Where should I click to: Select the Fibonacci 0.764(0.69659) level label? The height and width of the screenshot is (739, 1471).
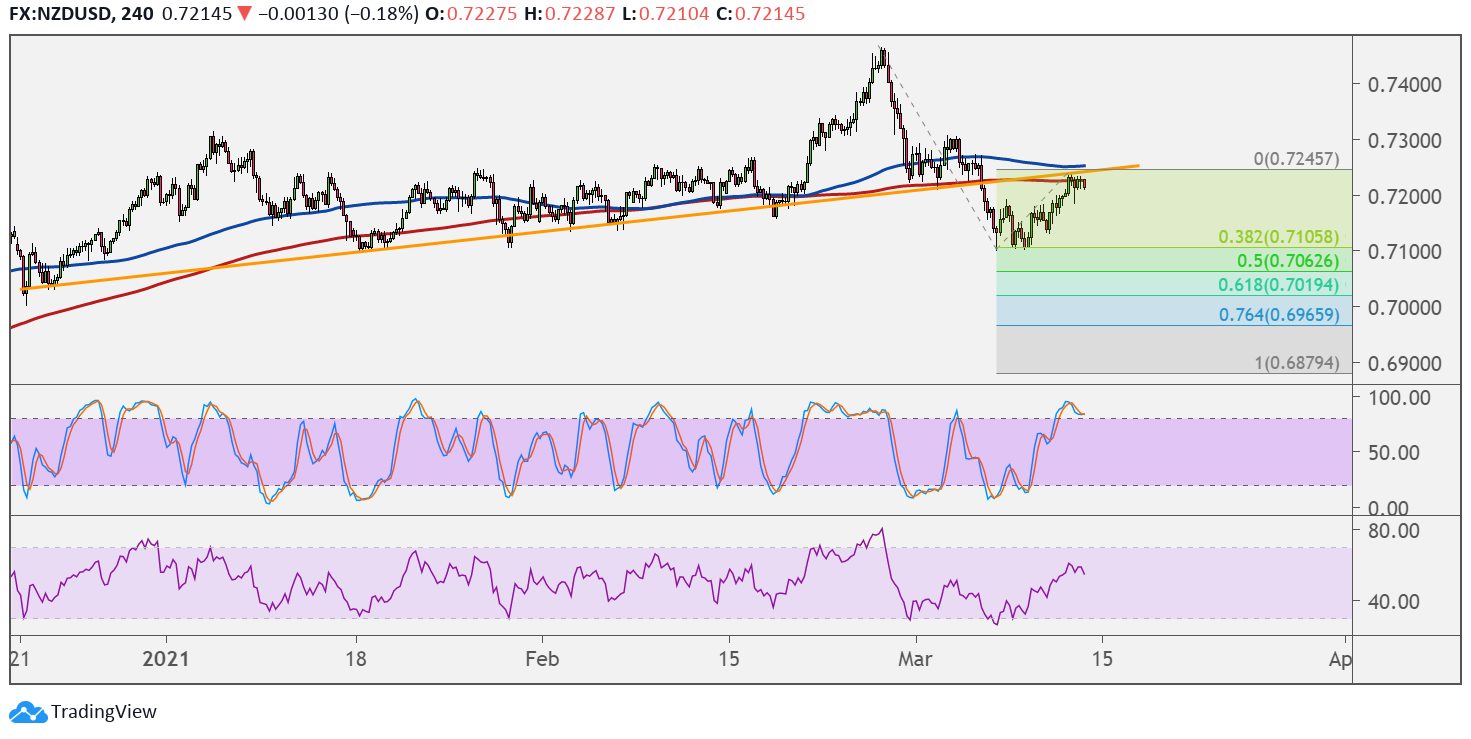tap(1278, 315)
